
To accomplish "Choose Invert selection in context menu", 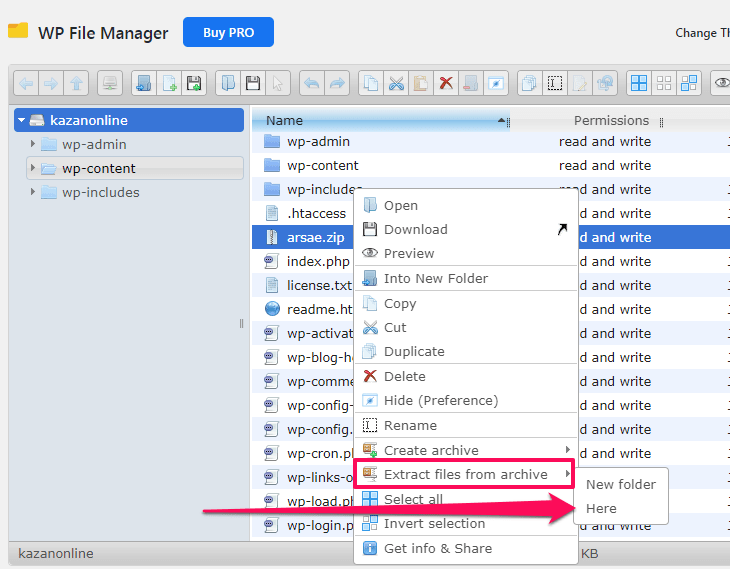I will [466, 523].
